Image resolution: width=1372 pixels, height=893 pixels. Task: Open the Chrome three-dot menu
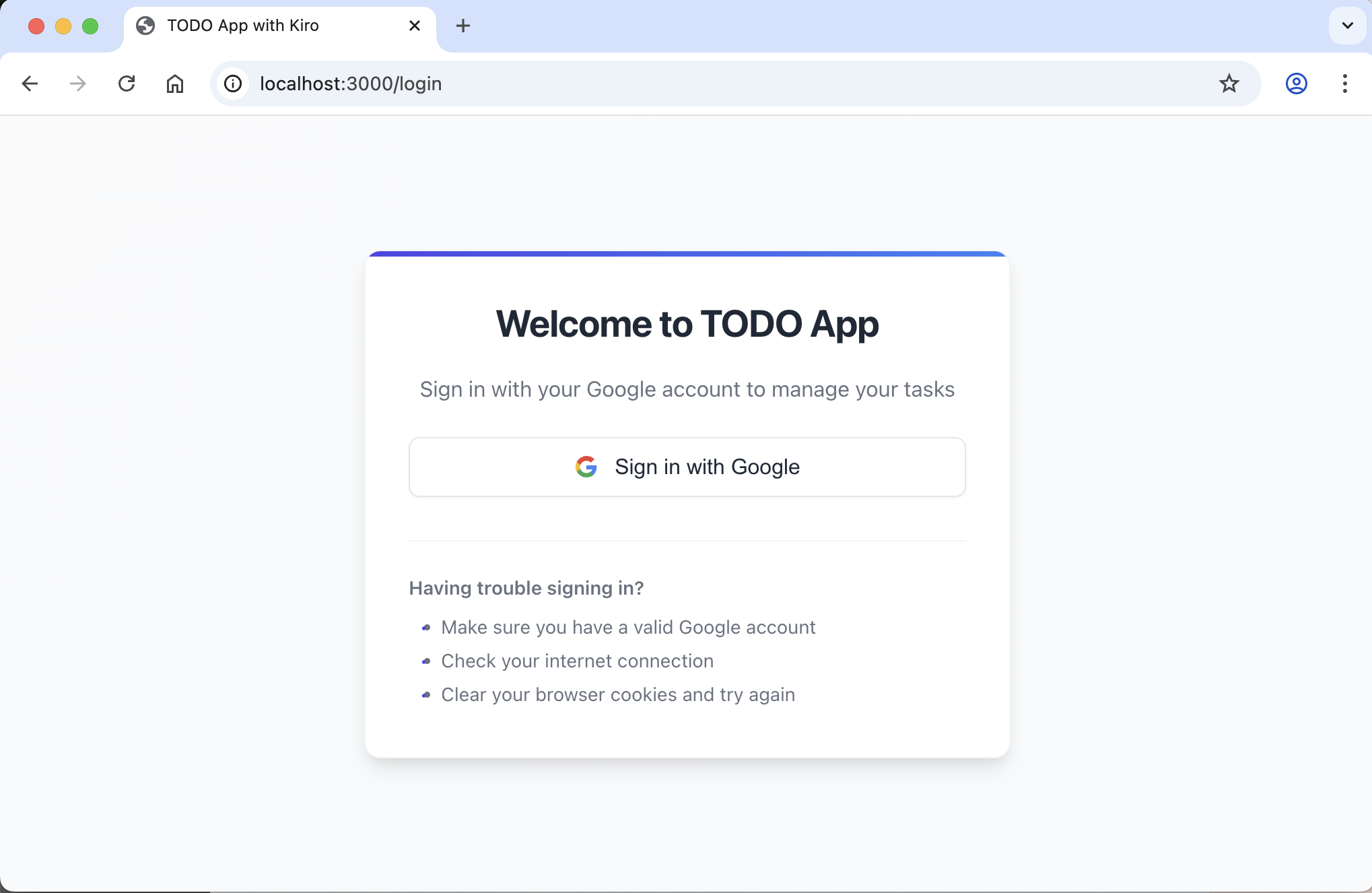[1345, 84]
